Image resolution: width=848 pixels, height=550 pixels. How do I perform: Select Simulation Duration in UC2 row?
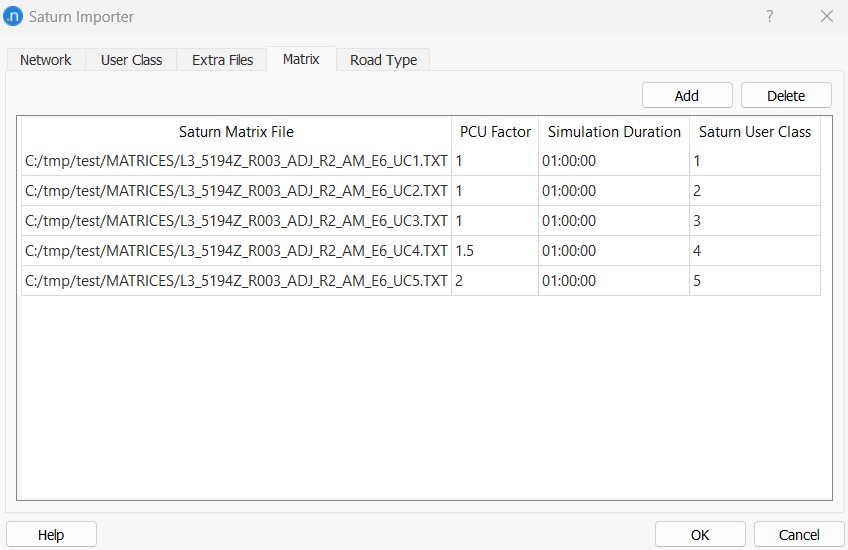(614, 190)
